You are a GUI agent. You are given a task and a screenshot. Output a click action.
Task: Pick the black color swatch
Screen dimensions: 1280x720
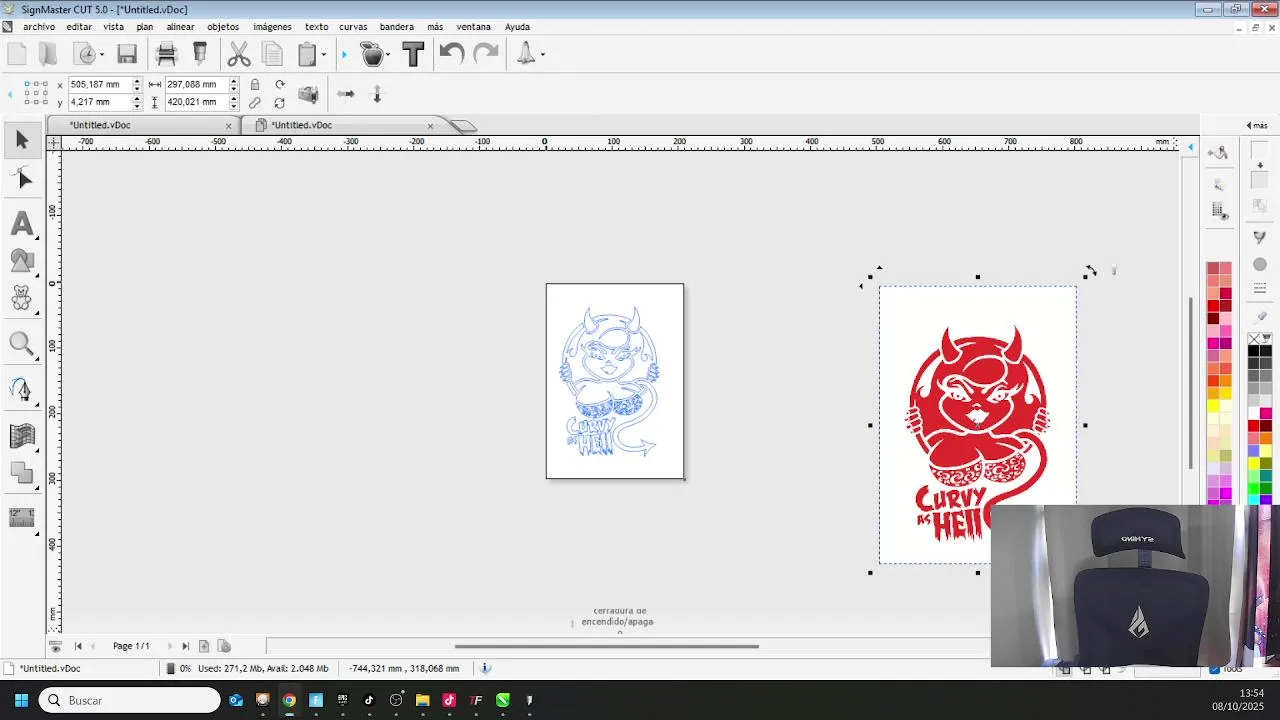coord(1253,351)
